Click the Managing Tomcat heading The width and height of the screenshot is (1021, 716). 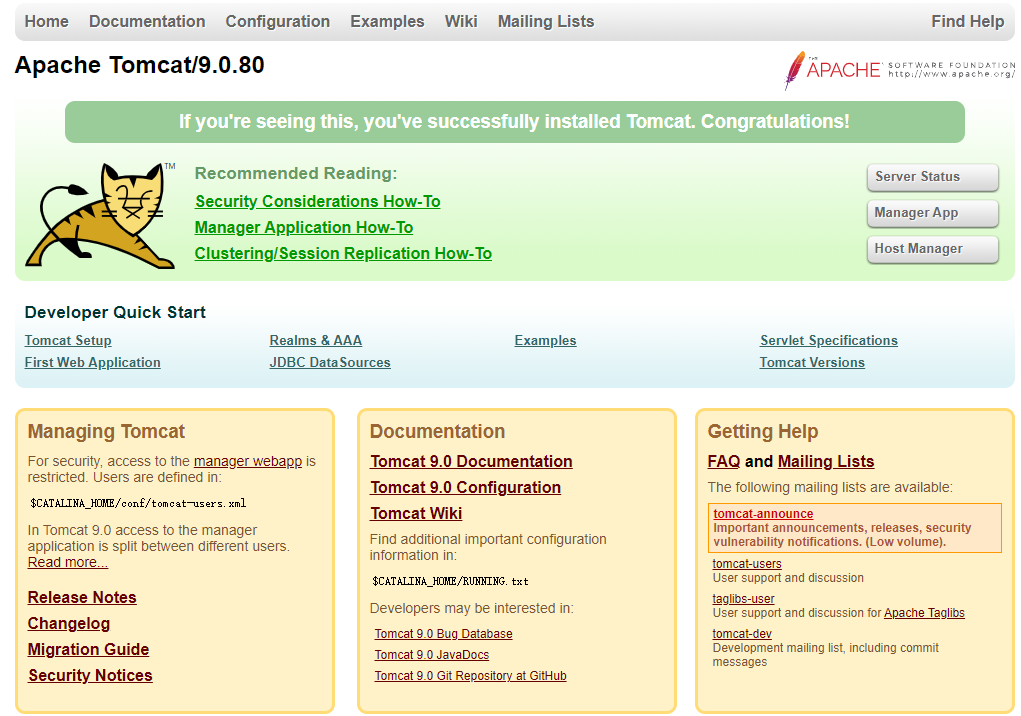point(106,432)
